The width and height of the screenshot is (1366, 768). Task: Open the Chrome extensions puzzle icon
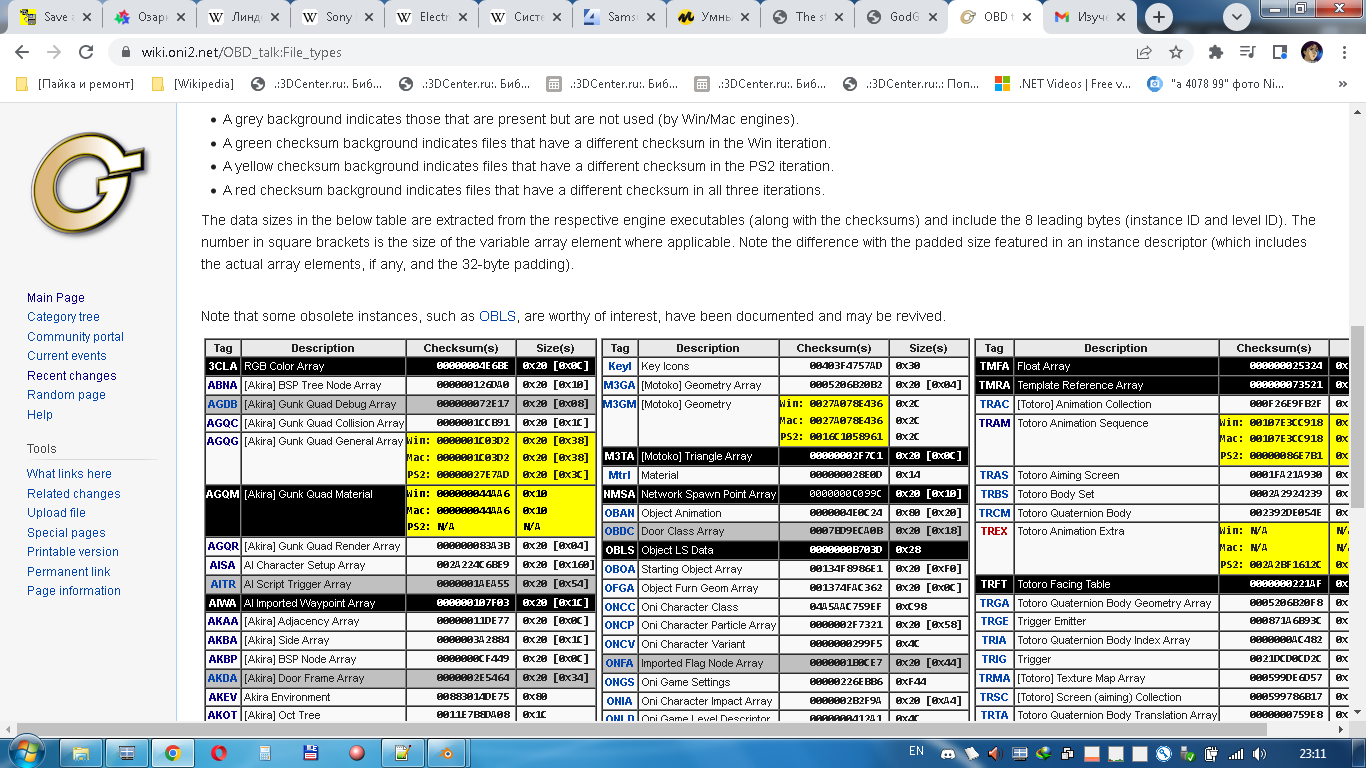(x=1216, y=52)
